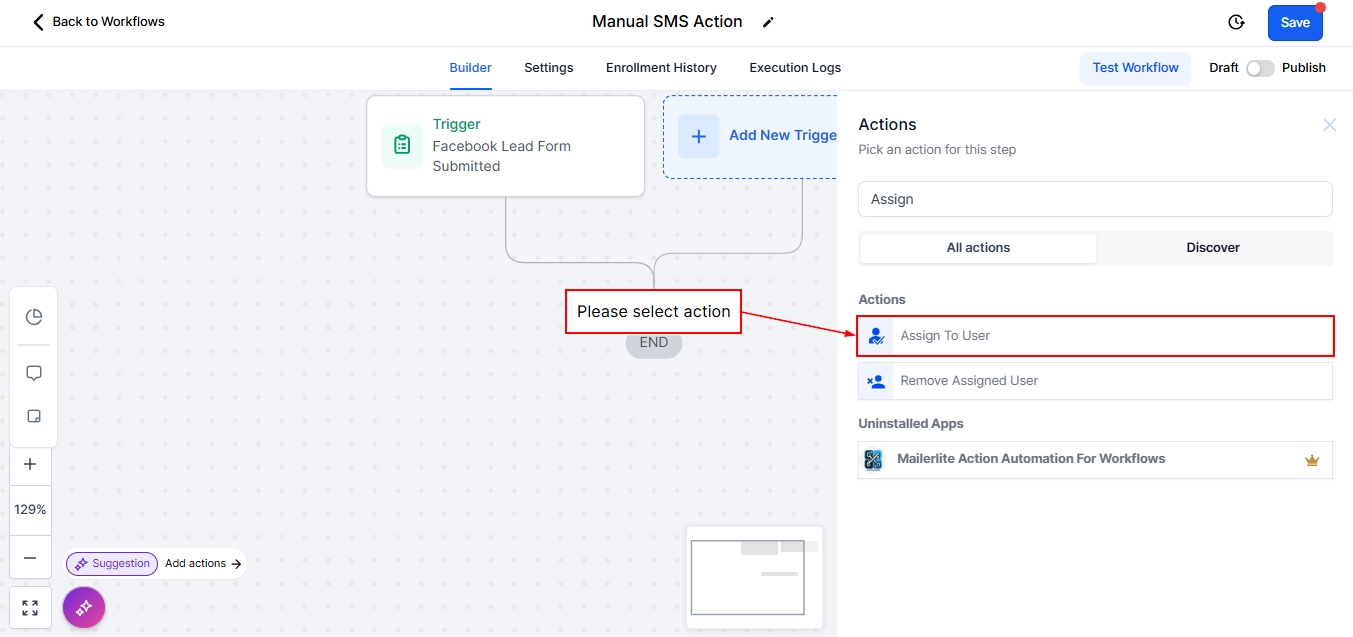The height and width of the screenshot is (637, 1353).
Task: Zoom in using the plus icon
Action: pos(30,464)
